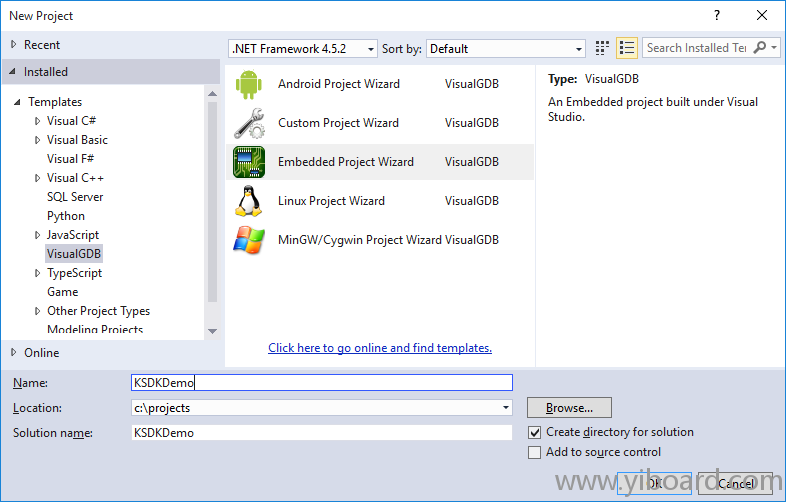Collapse the Templates tree node

[17, 102]
